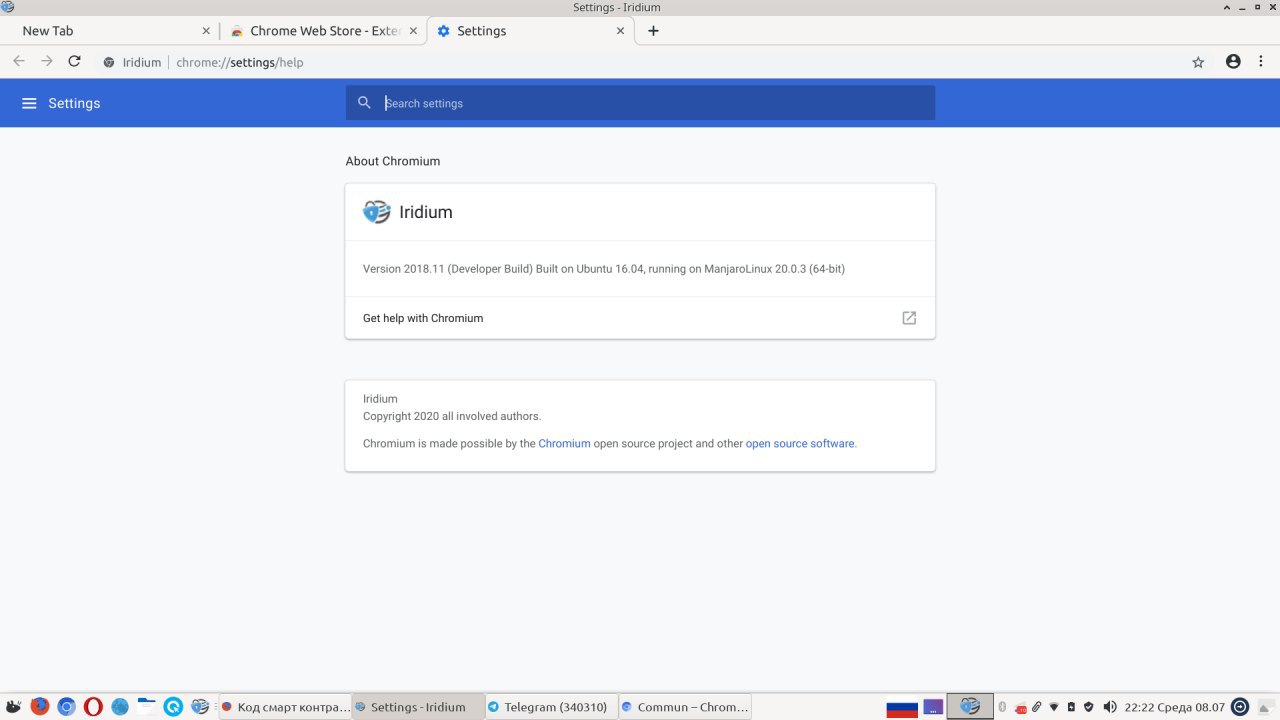The width and height of the screenshot is (1280, 720).
Task: Bookmark this page with star icon
Action: click(1198, 62)
